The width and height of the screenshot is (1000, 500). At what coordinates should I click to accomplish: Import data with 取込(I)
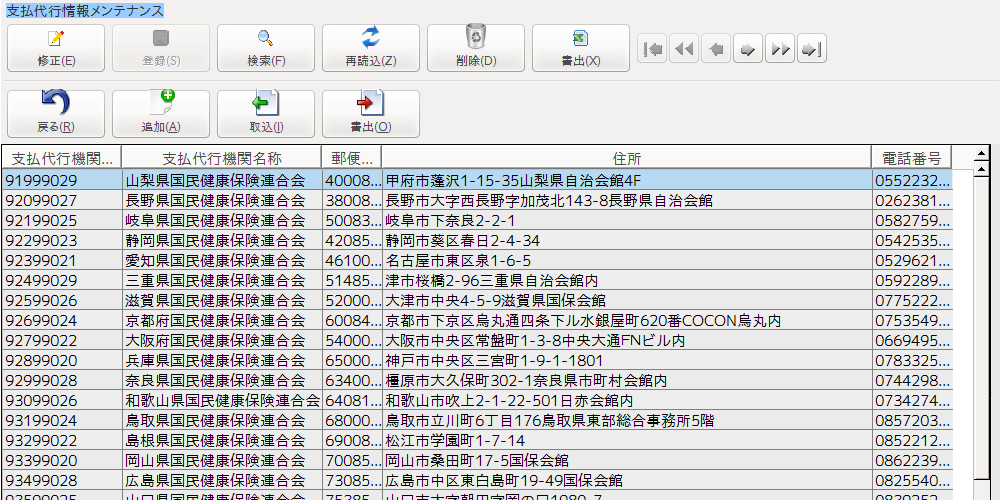[266, 114]
